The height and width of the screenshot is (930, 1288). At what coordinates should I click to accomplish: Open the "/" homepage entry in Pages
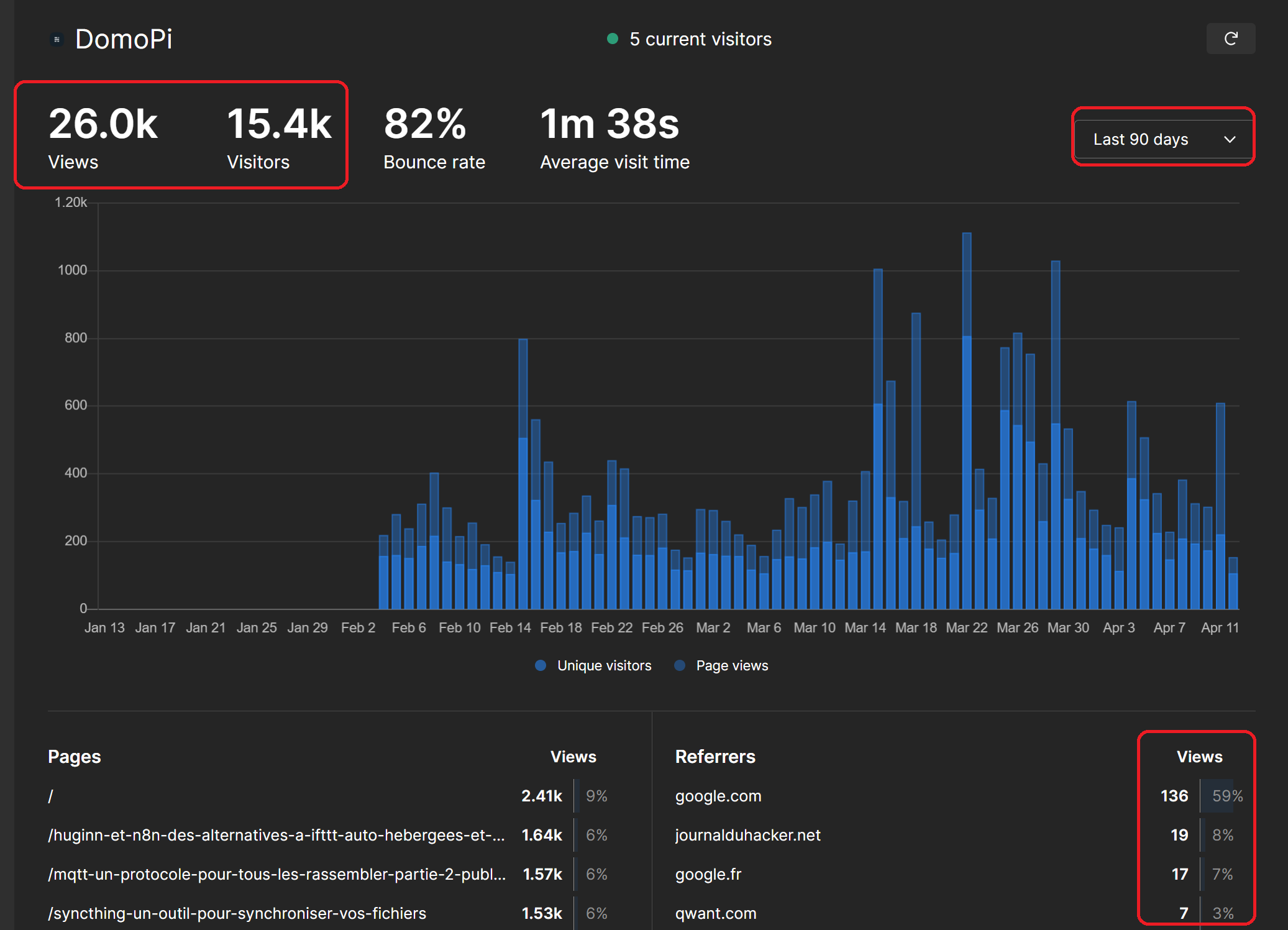(x=50, y=796)
